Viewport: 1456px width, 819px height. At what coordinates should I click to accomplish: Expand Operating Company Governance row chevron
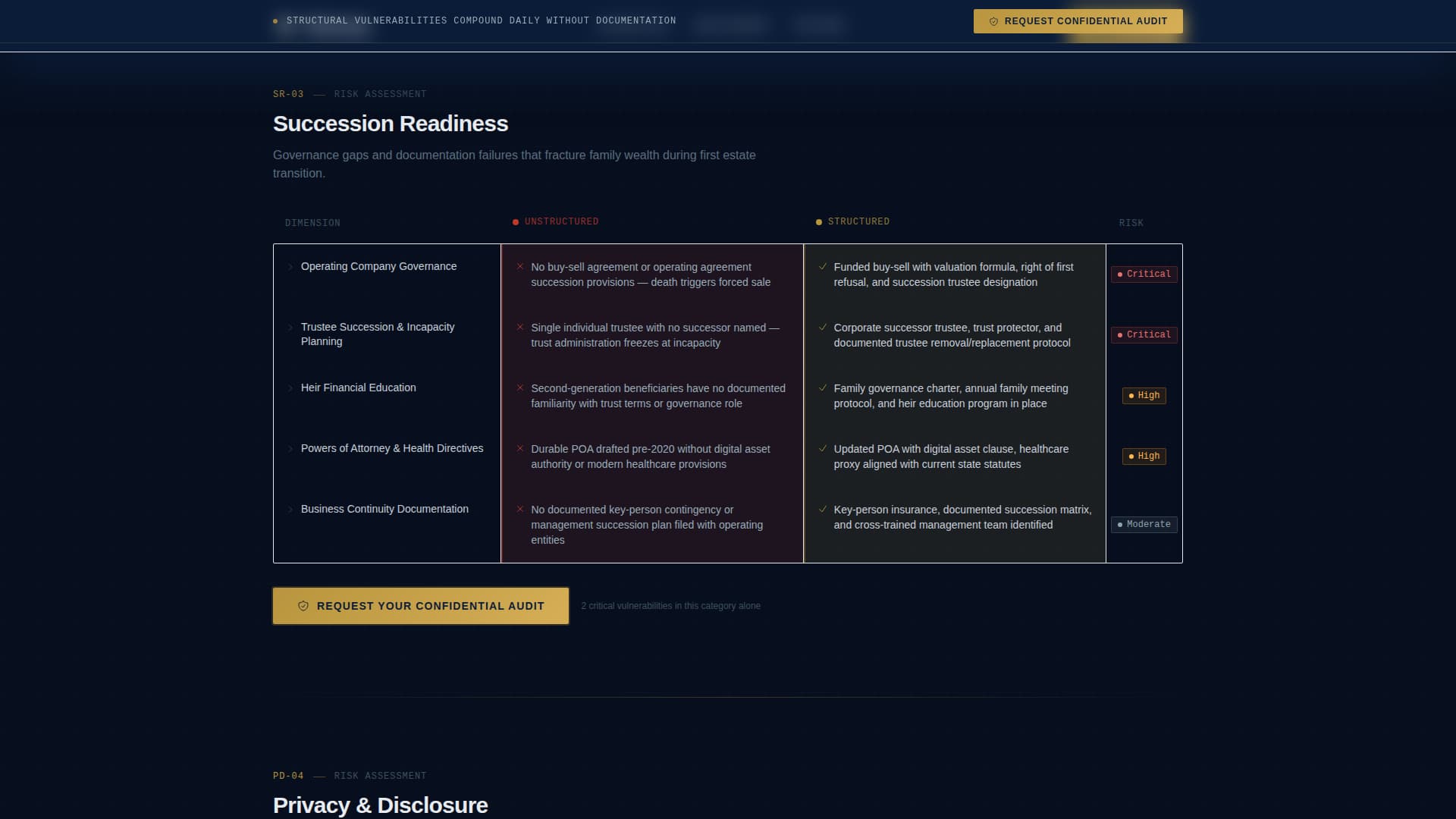pyautogui.click(x=290, y=267)
